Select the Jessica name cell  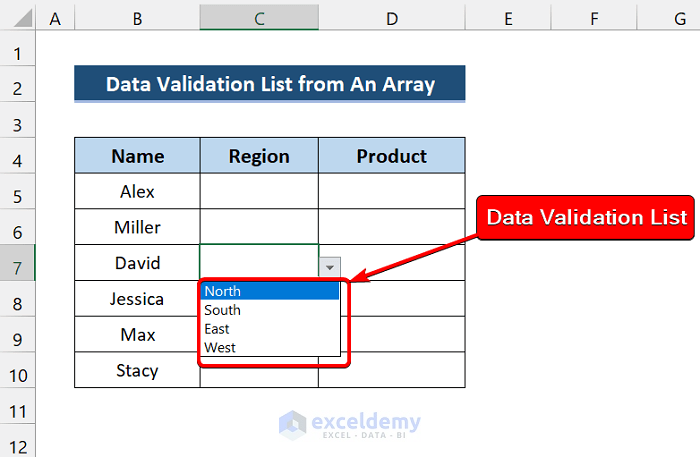(x=137, y=299)
